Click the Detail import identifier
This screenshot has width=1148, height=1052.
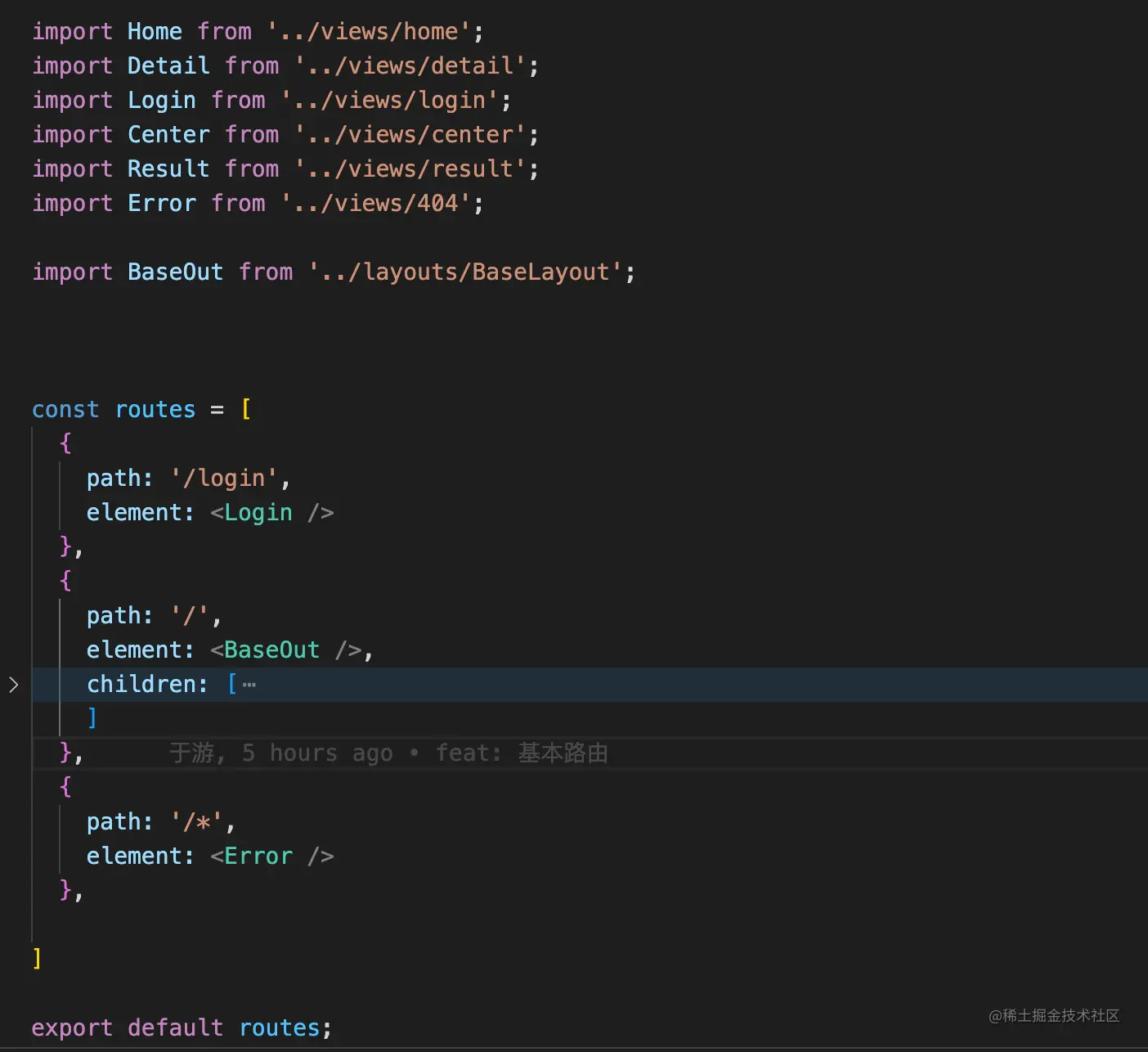168,66
